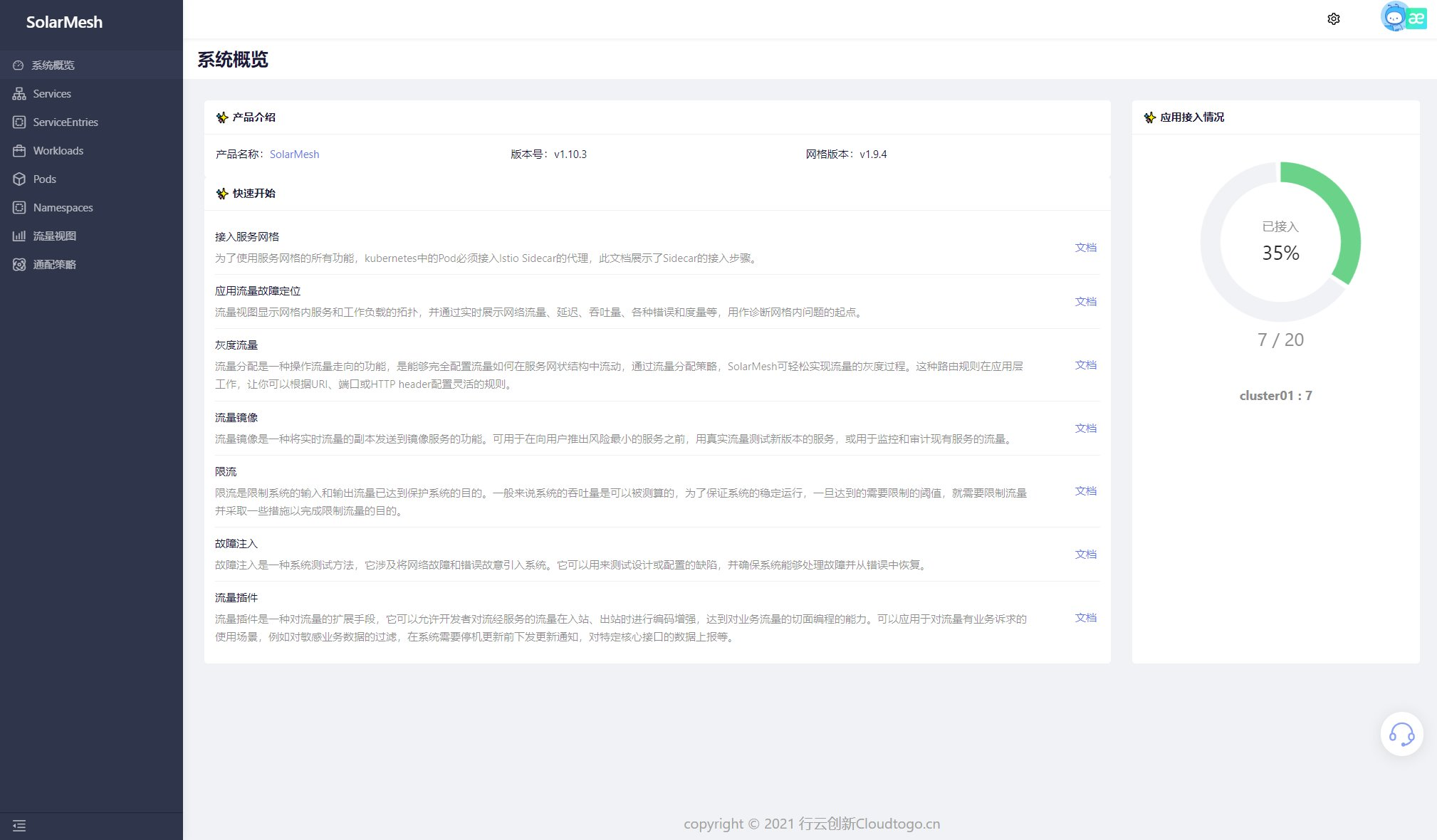Image resolution: width=1437 pixels, height=840 pixels.
Task: Click the 流量视图 chart icon
Action: coord(19,236)
